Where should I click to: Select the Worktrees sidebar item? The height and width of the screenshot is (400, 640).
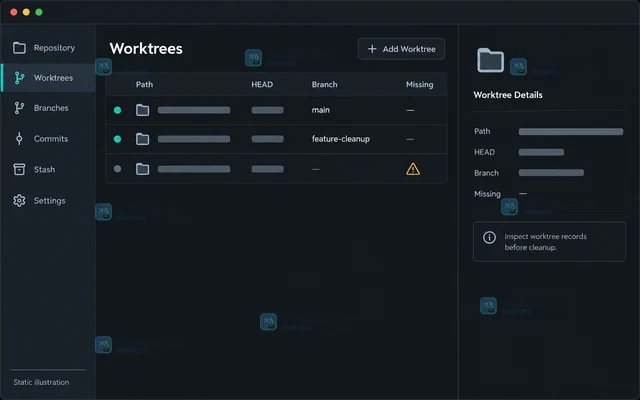[48, 78]
